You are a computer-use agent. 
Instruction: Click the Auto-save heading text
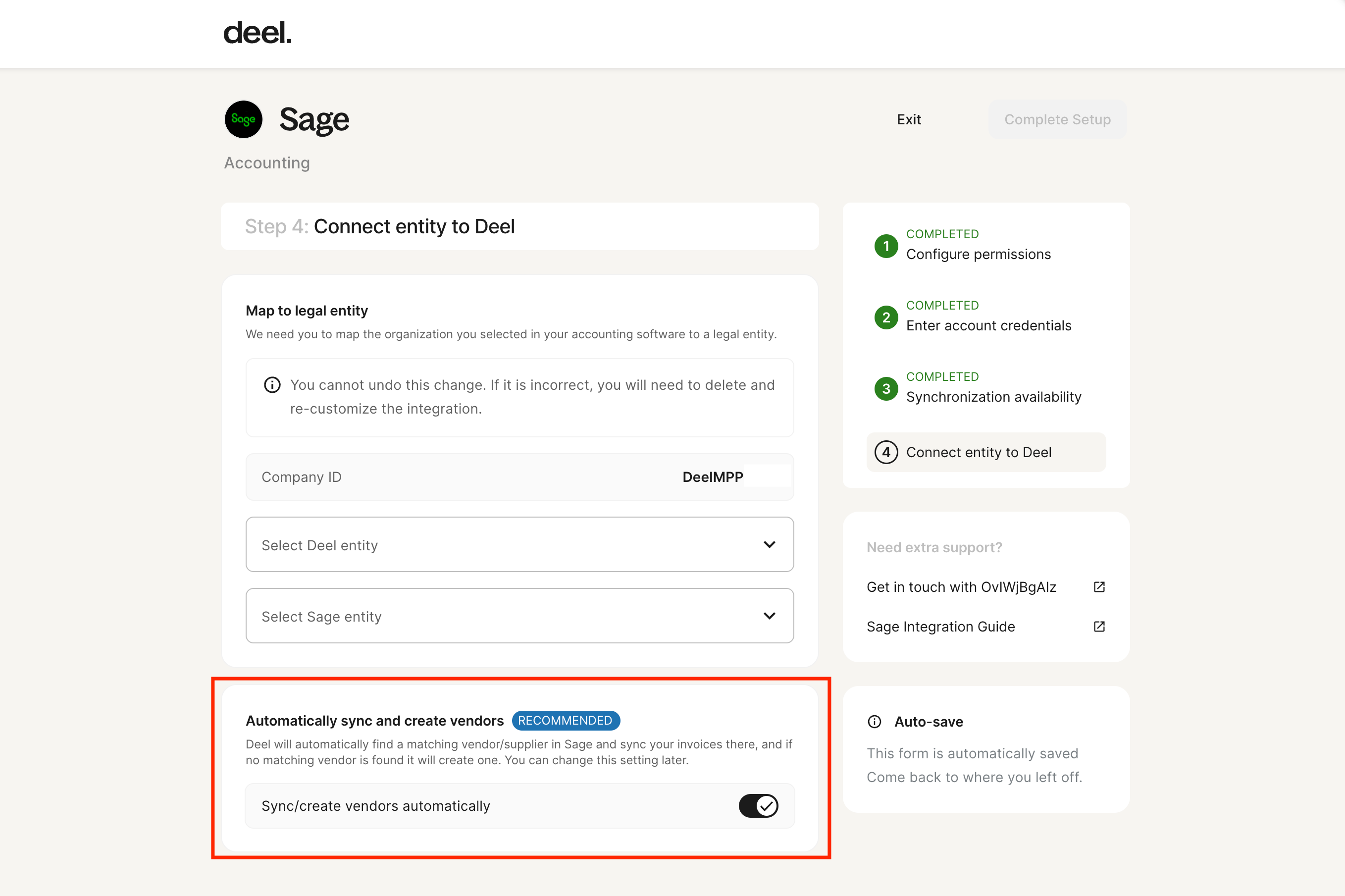[x=929, y=722]
